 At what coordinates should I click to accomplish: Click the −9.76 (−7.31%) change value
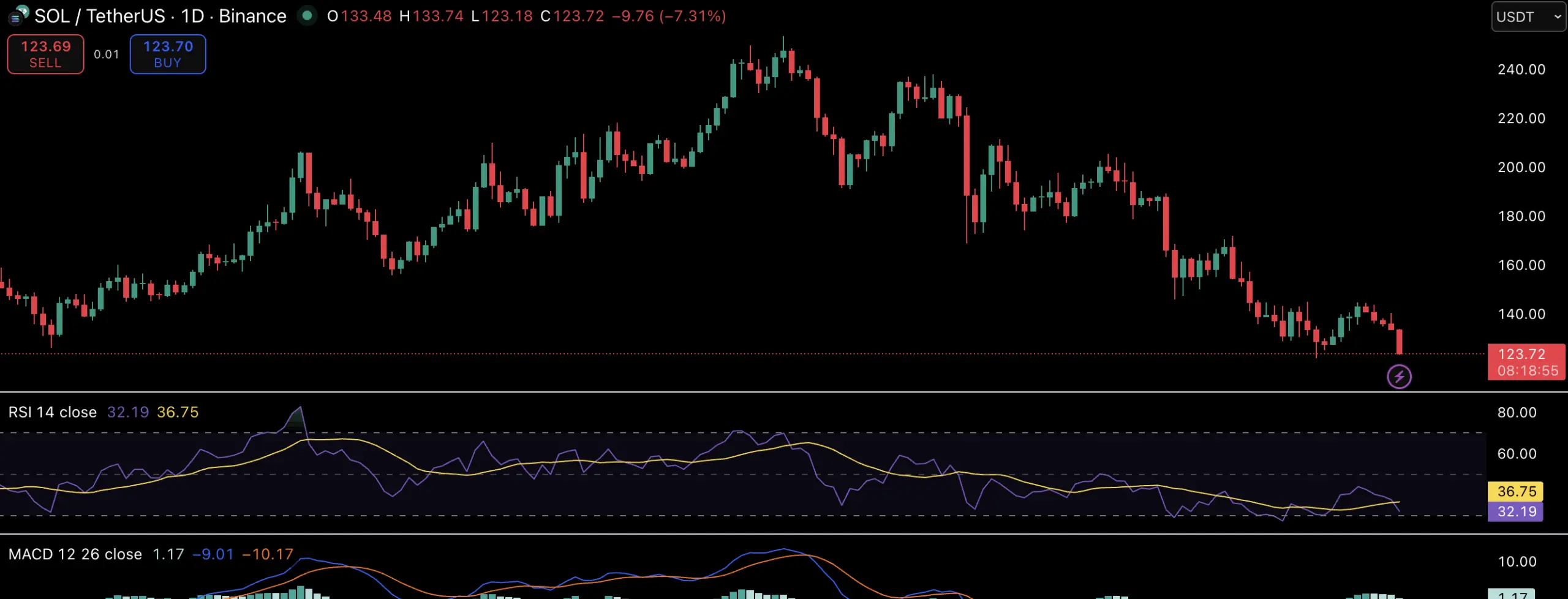[669, 16]
